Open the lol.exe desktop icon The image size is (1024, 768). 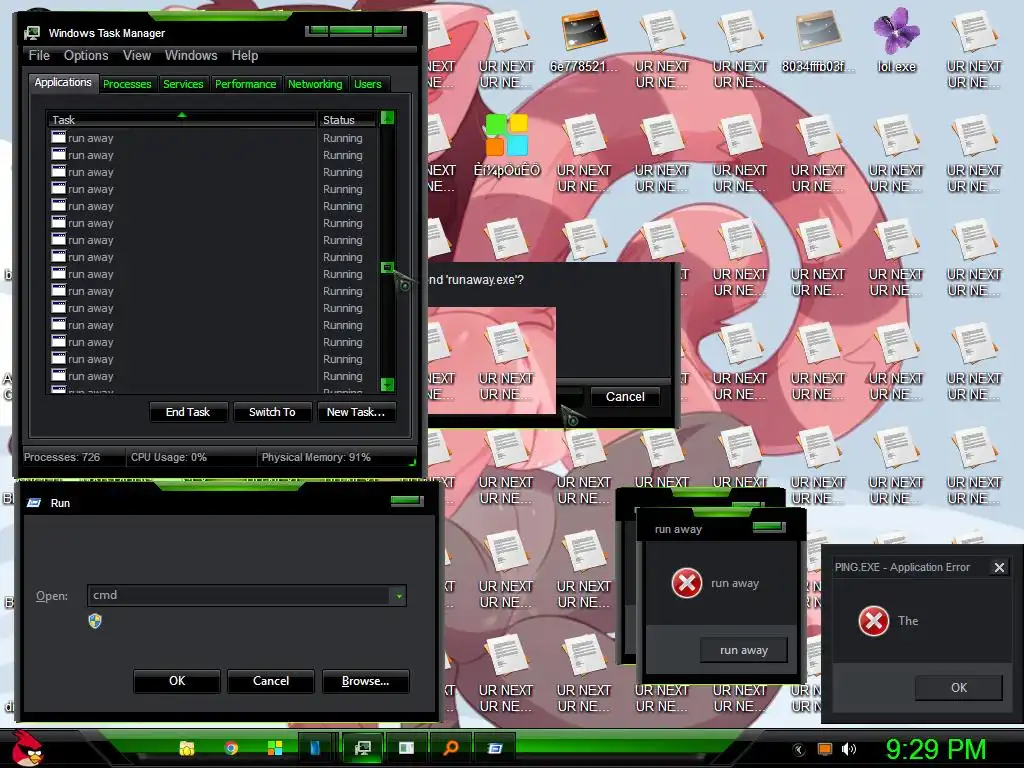point(896,40)
